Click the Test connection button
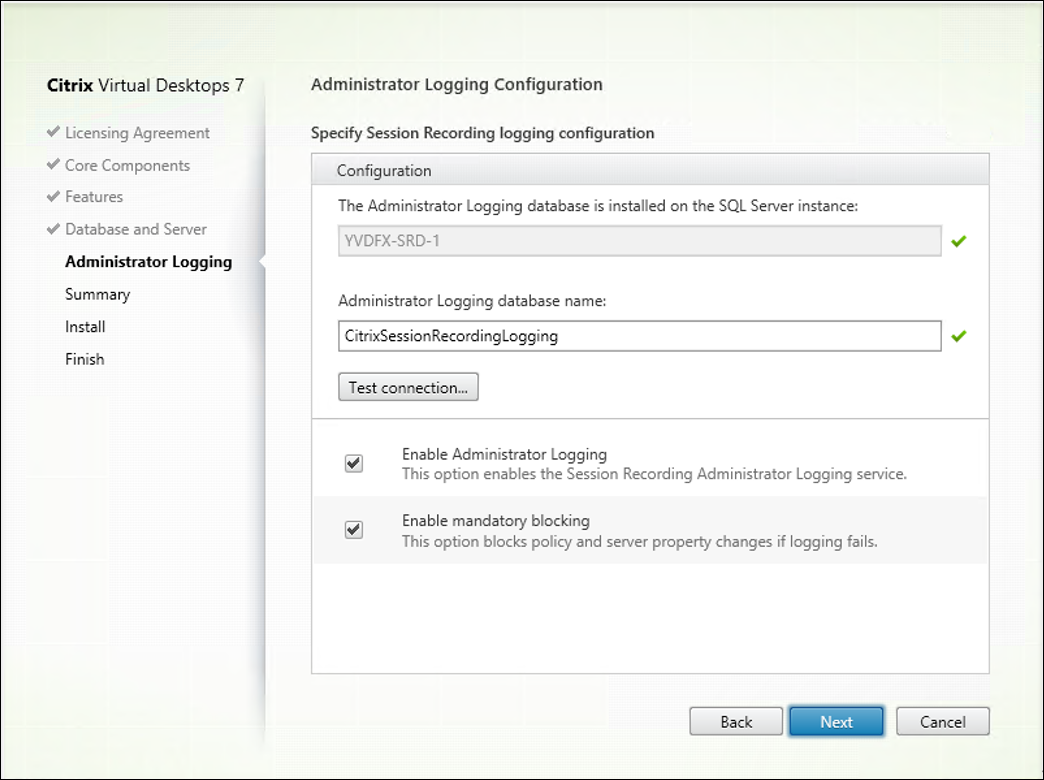The height and width of the screenshot is (780, 1044). tap(408, 387)
